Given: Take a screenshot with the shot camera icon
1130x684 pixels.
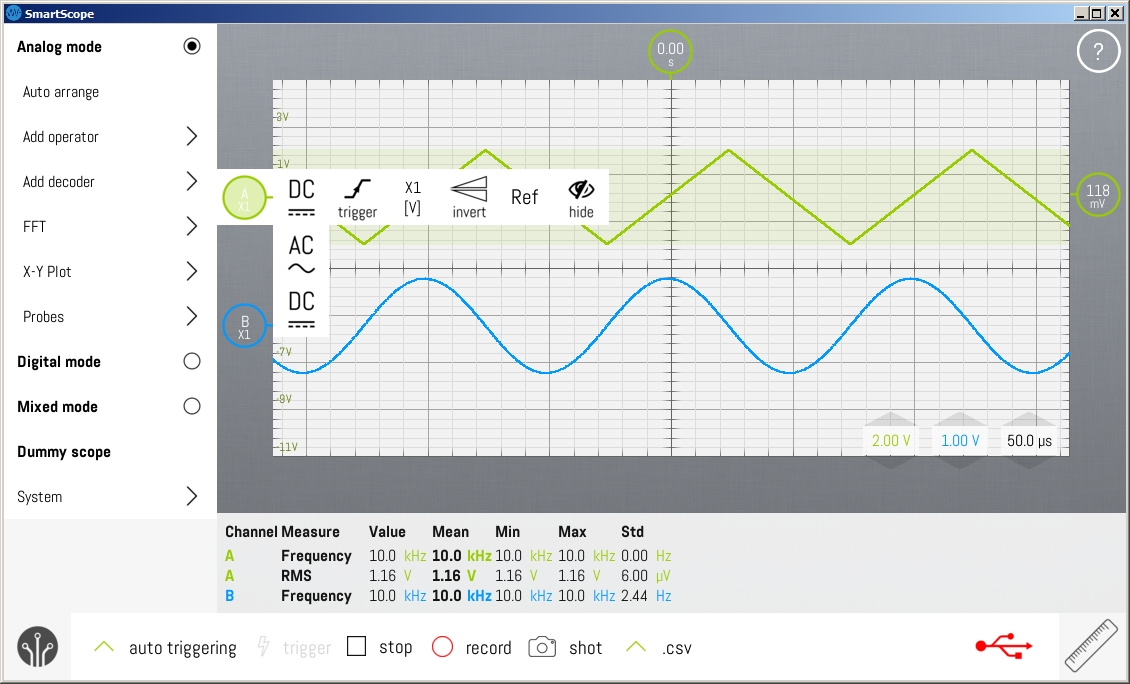Looking at the screenshot, I should [x=542, y=647].
